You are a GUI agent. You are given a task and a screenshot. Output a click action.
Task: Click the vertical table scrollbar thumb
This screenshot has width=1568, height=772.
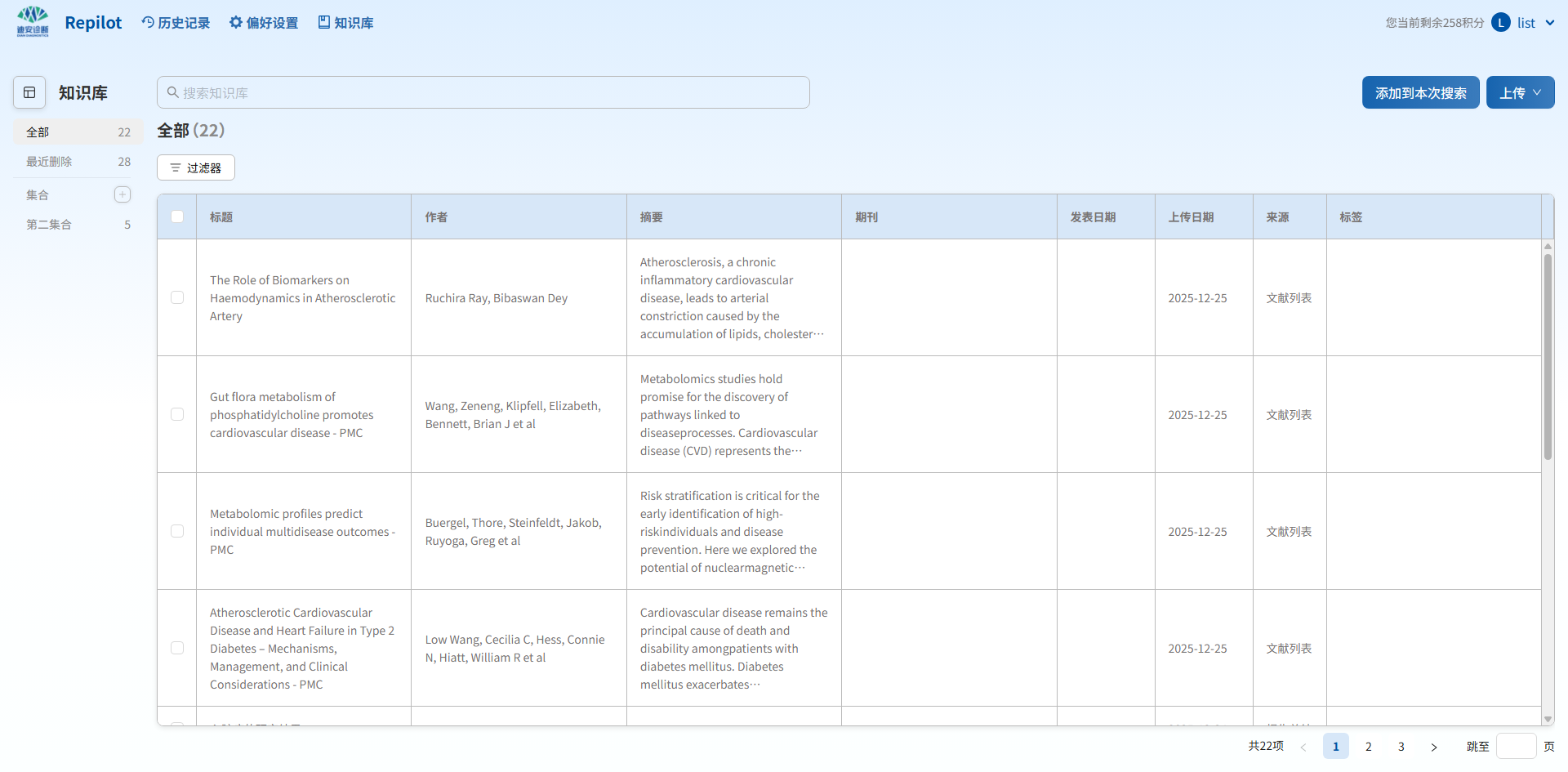1548,356
